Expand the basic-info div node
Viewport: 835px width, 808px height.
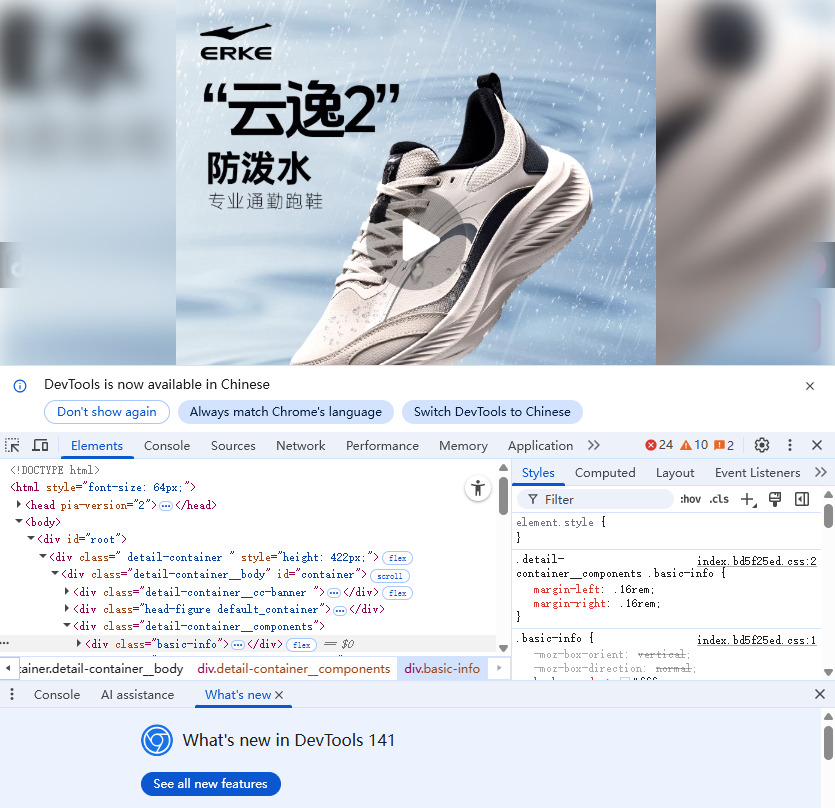[x=79, y=643]
